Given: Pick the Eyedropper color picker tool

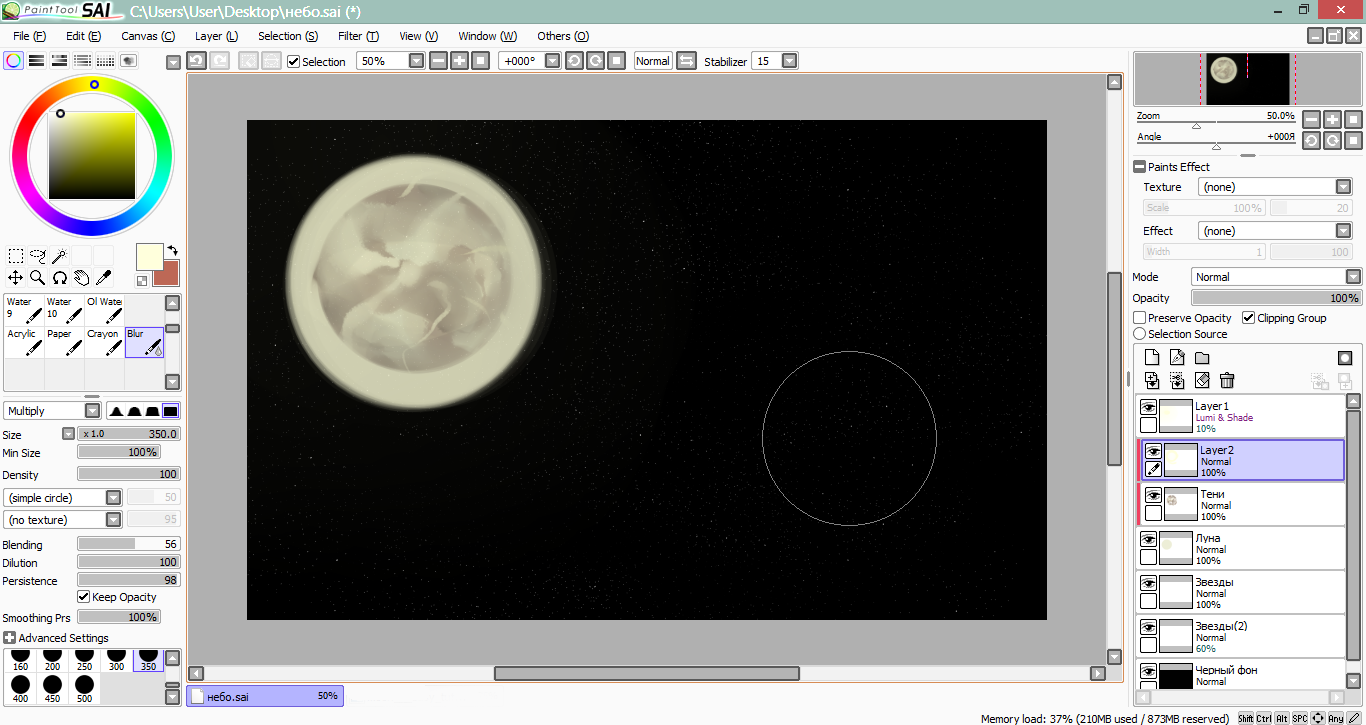Looking at the screenshot, I should click(103, 278).
